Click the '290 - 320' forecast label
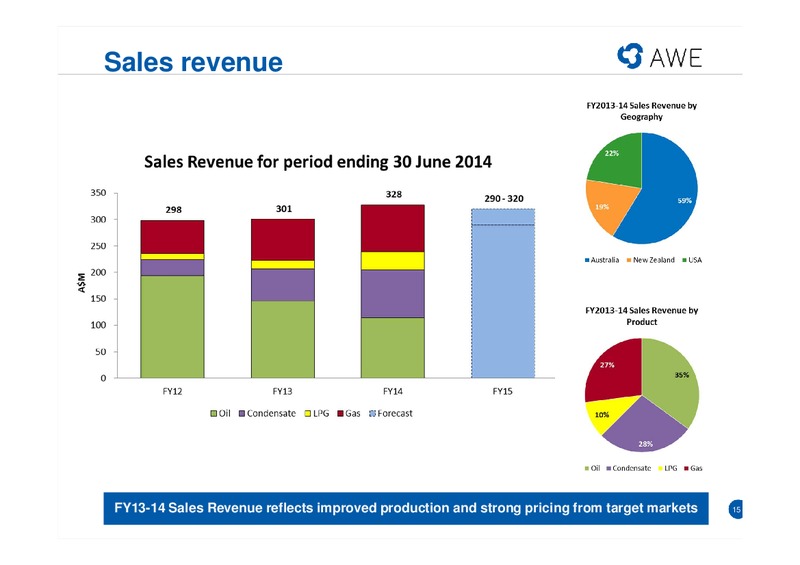Viewport: 800px width, 565px height. [x=504, y=199]
